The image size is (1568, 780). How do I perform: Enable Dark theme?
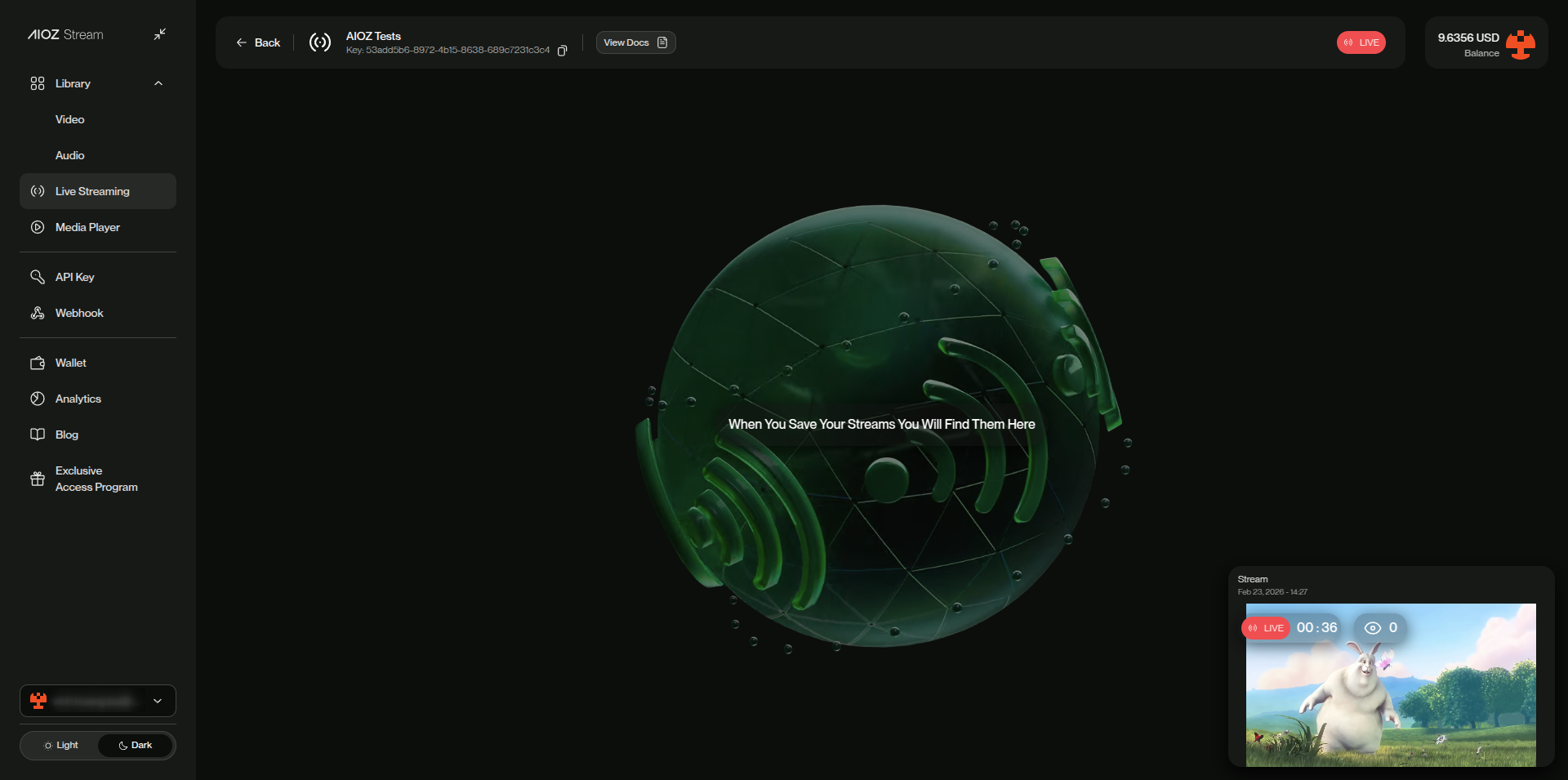pyautogui.click(x=135, y=745)
